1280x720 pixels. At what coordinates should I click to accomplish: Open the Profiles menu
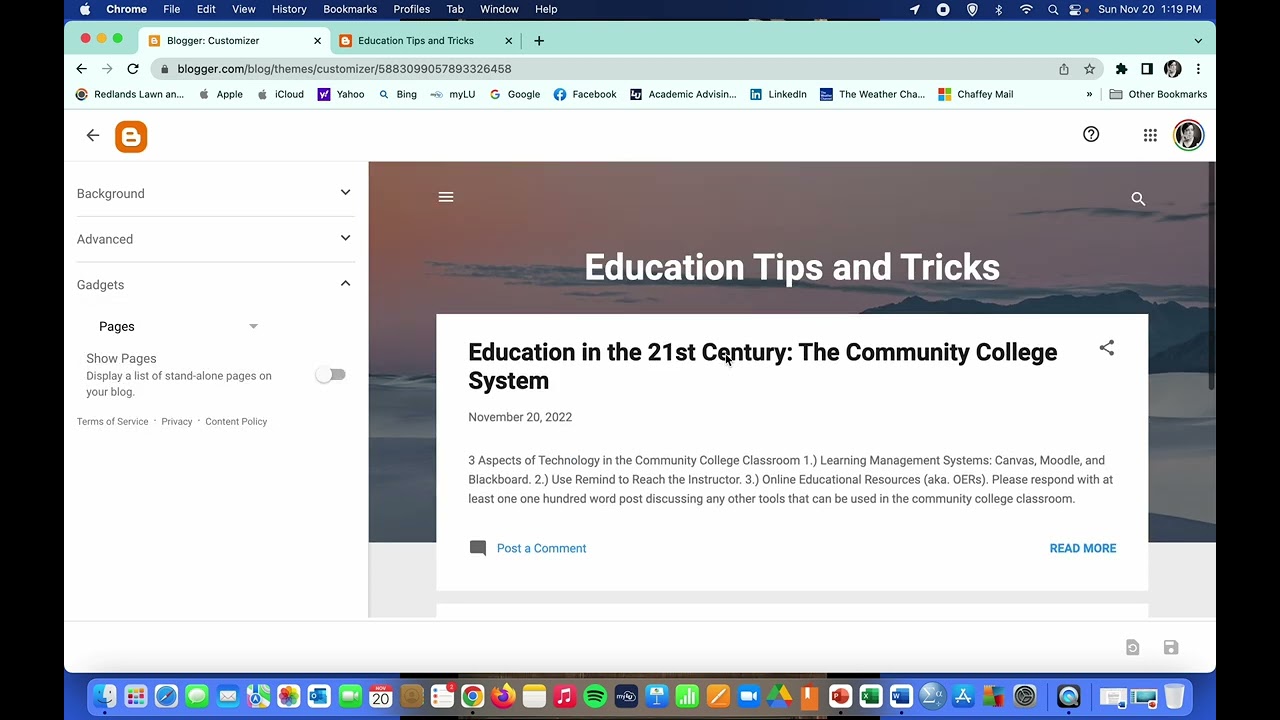tap(411, 9)
